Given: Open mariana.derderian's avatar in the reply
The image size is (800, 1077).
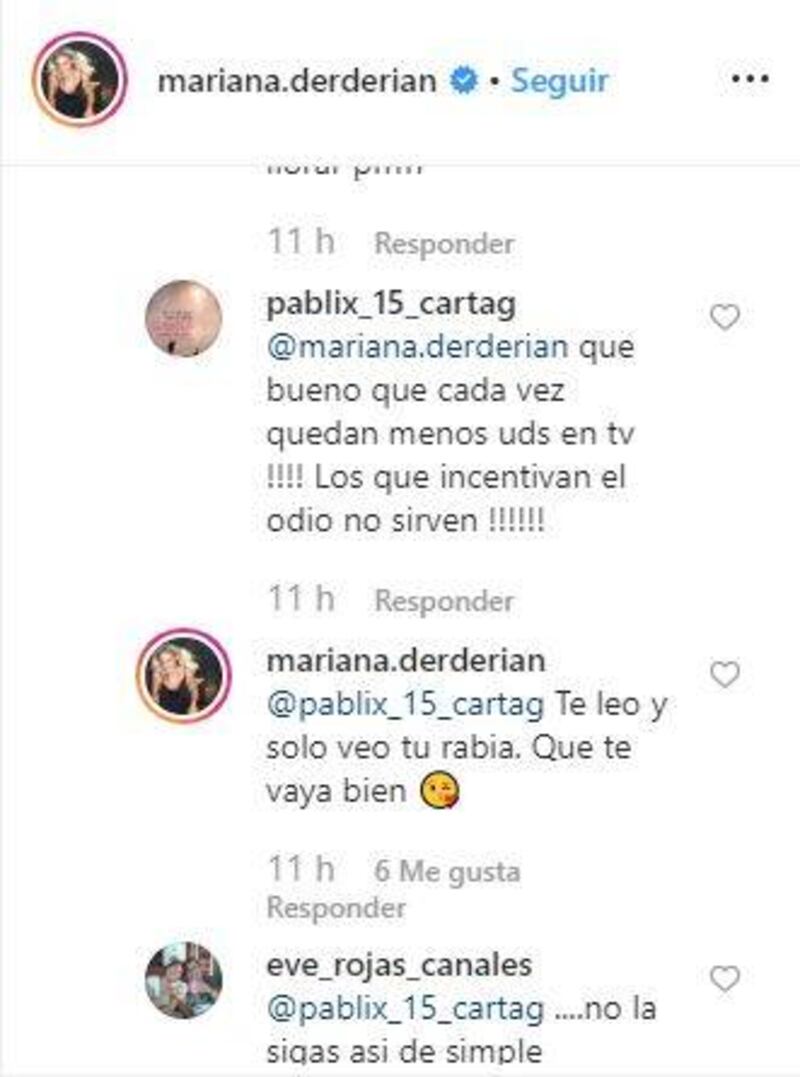Looking at the screenshot, I should coord(183,675).
